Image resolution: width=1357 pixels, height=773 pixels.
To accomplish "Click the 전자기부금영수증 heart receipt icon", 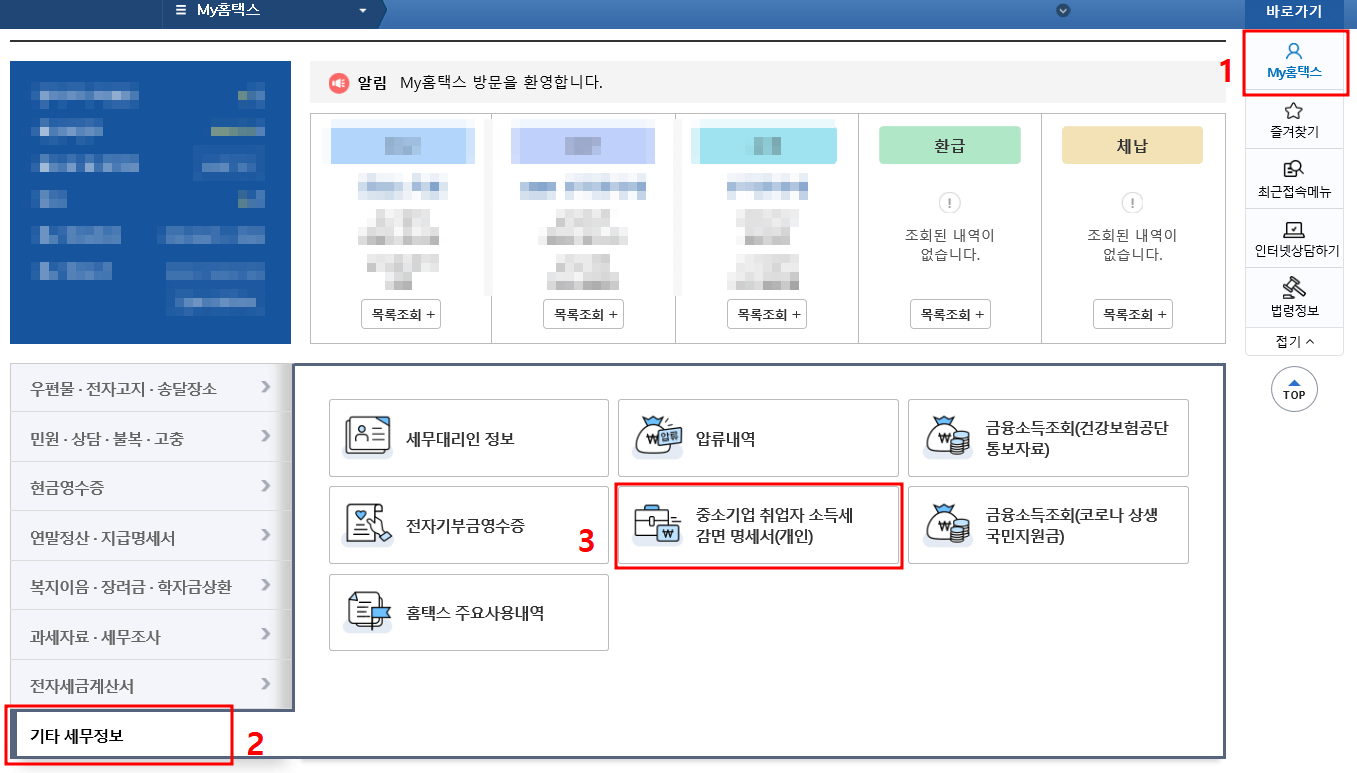I will tap(367, 525).
